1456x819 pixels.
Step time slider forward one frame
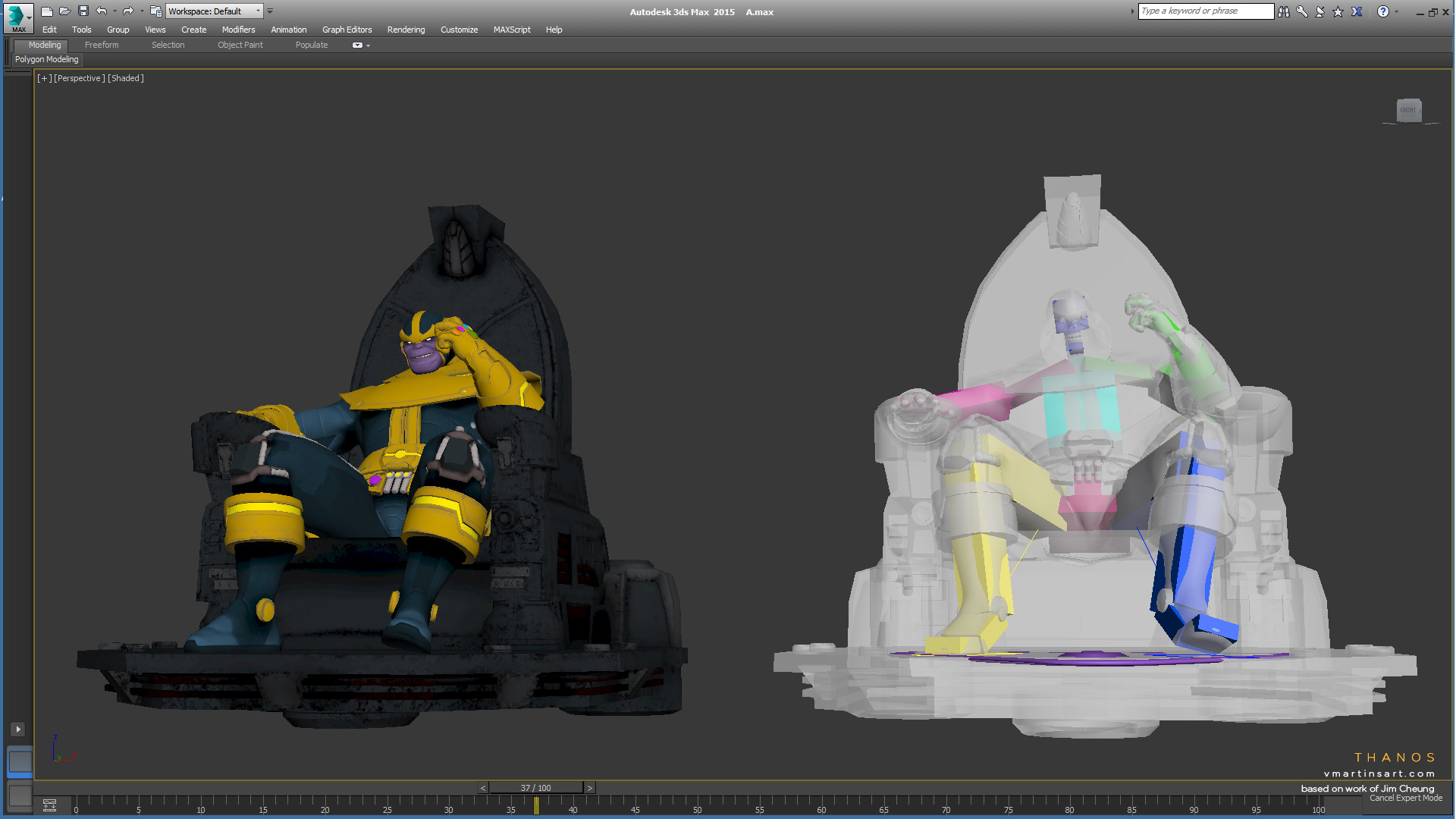click(589, 788)
